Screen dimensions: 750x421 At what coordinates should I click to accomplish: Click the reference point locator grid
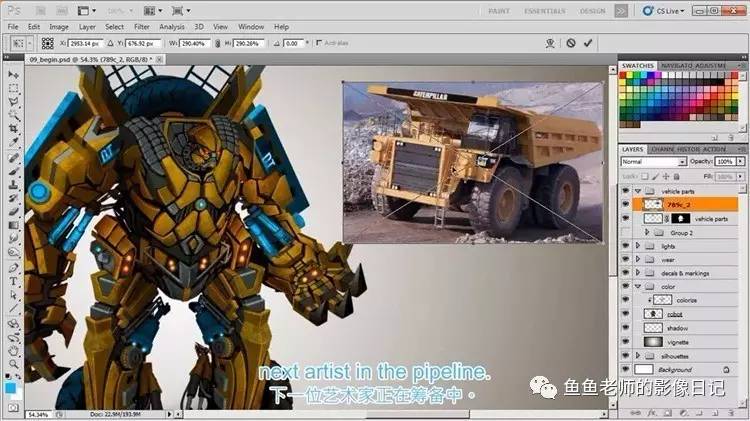[x=47, y=43]
